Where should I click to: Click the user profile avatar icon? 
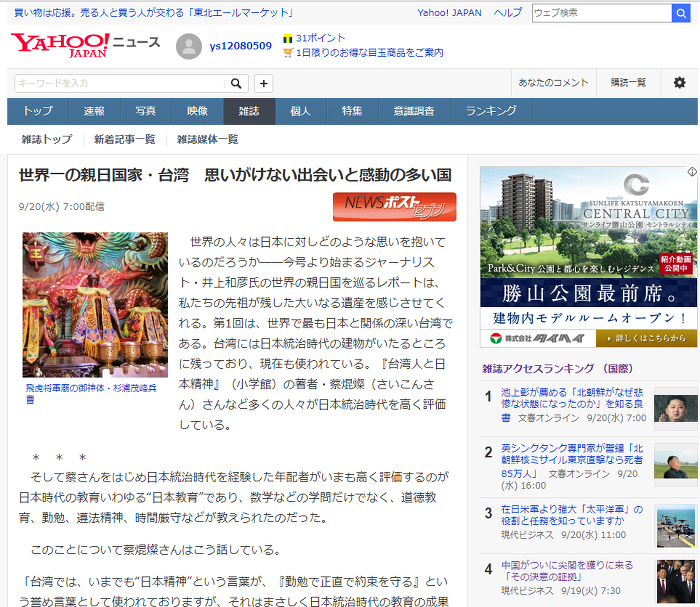[x=189, y=46]
